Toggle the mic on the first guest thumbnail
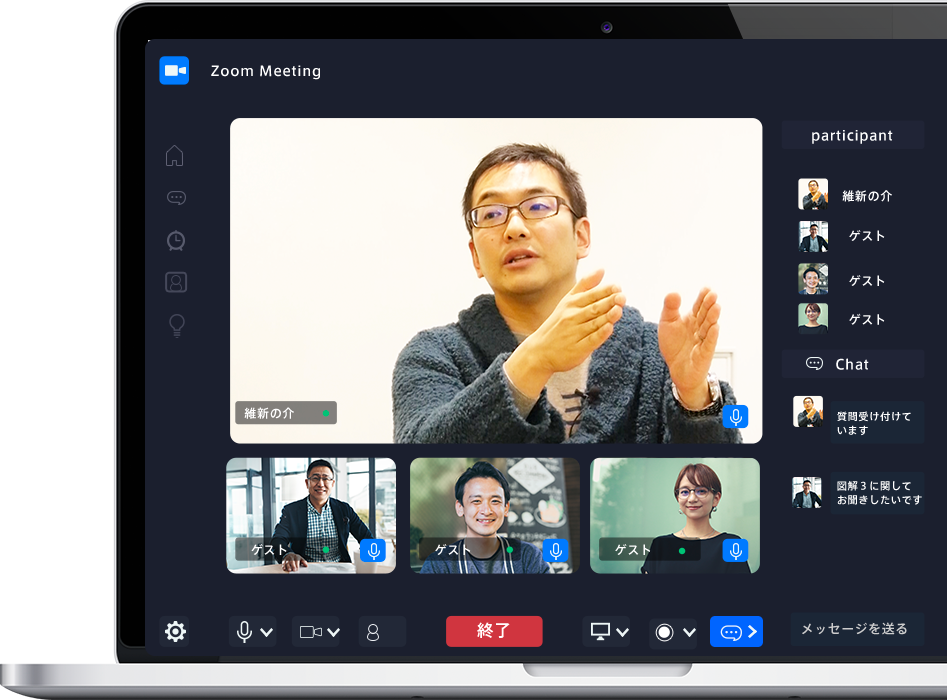Screen dimensions: 947x700 (x=373, y=550)
